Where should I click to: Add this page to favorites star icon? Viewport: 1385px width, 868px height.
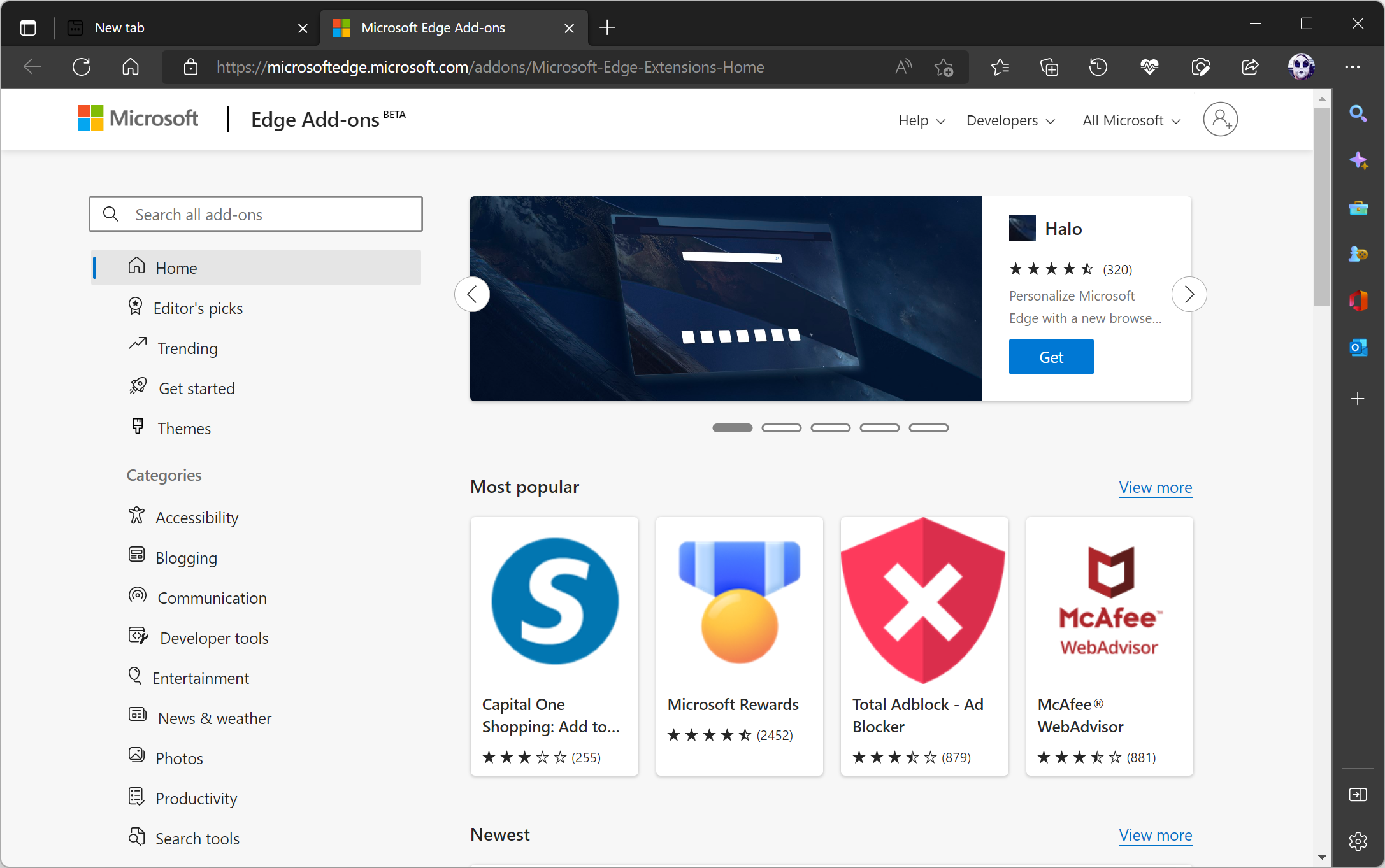pyautogui.click(x=944, y=67)
